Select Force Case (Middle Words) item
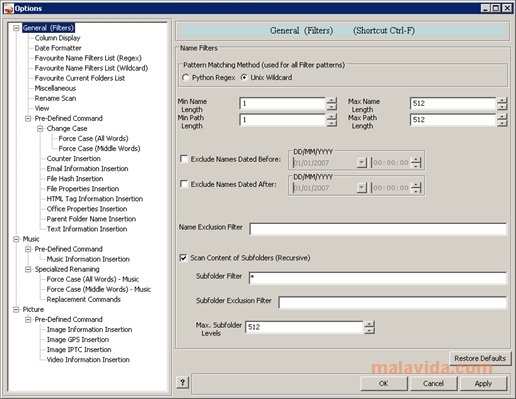The height and width of the screenshot is (399, 516). pyautogui.click(x=99, y=148)
